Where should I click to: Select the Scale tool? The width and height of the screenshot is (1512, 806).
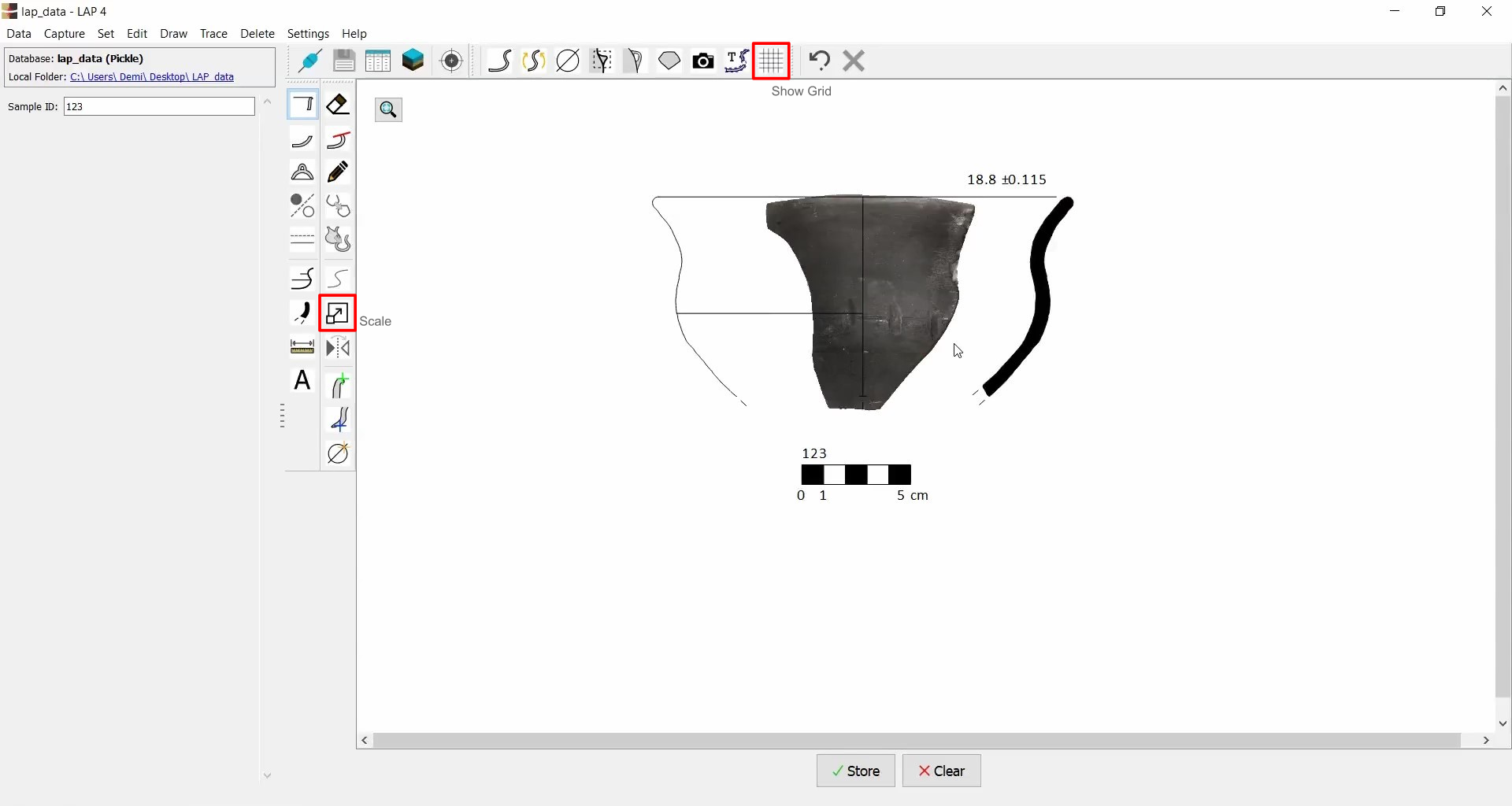[337, 313]
